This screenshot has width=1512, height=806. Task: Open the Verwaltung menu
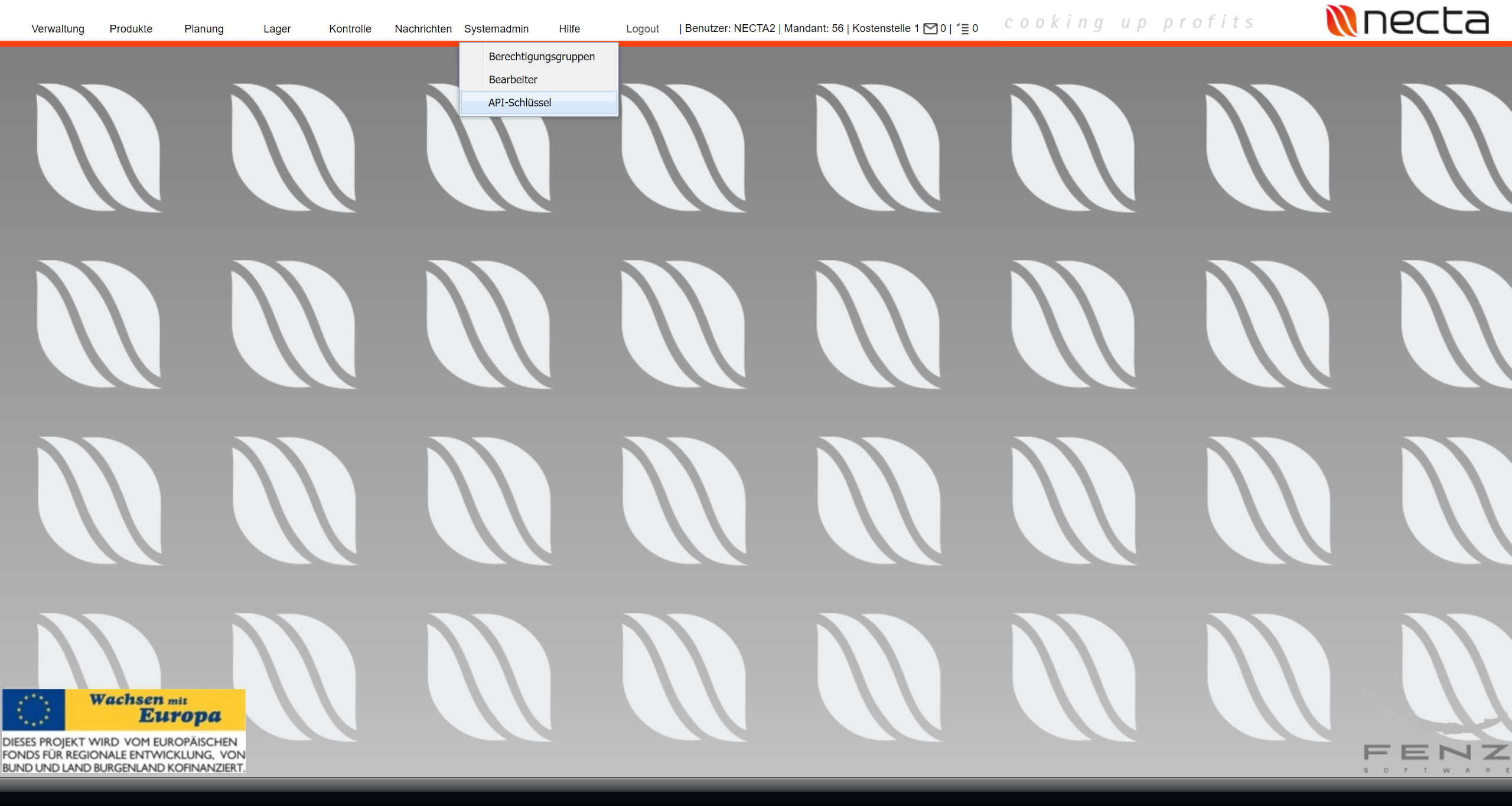(x=58, y=29)
